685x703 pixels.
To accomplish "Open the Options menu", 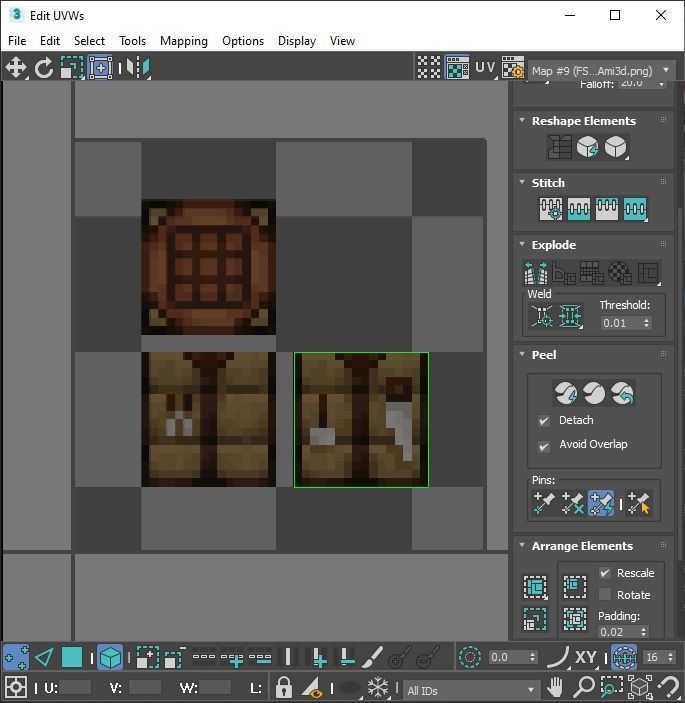I will (243, 41).
